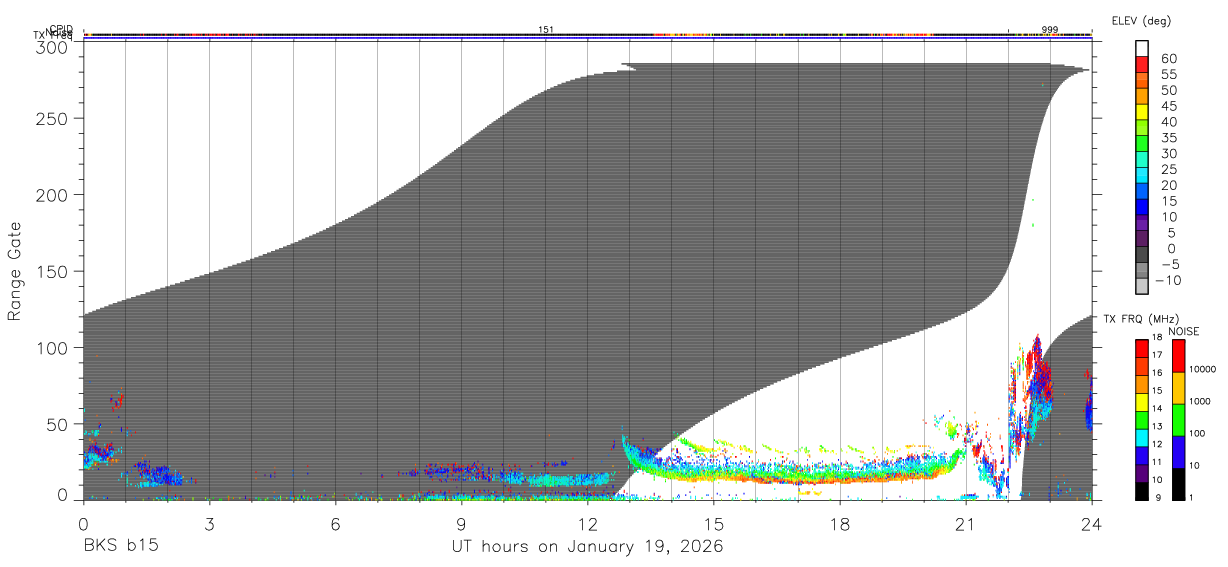Screen dimensions: 1228x567
Task: Click the 'TX FRQ (MHz)' legend title
Action: [1141, 318]
